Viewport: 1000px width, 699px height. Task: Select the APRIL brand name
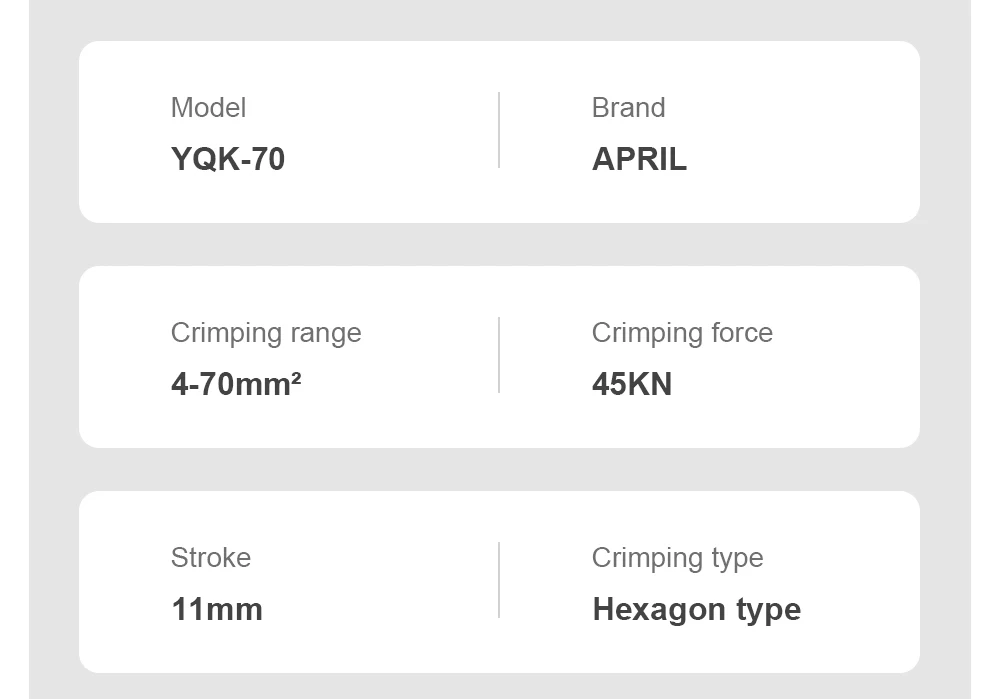639,159
